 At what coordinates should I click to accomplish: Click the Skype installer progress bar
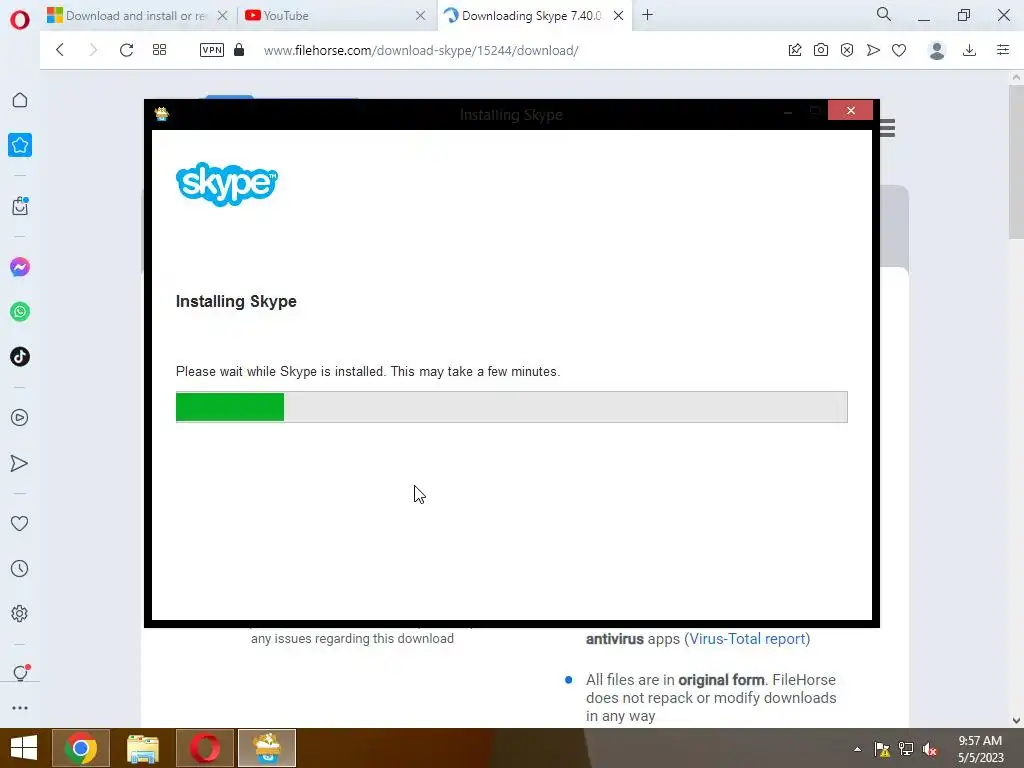click(511, 407)
